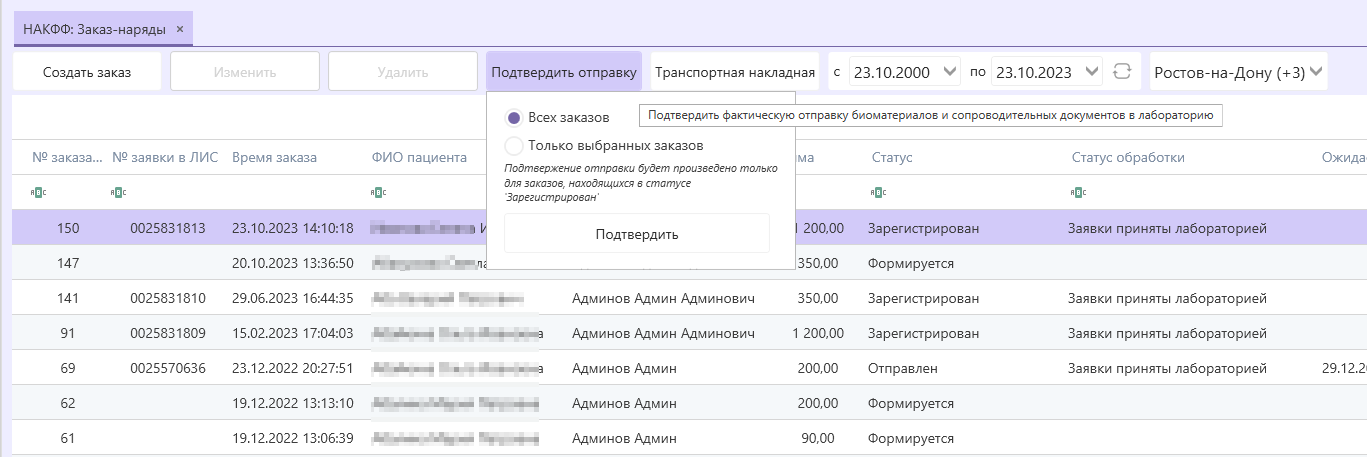1367x457 pixels.
Task: Sort by Время заказа column header
Action: [274, 157]
